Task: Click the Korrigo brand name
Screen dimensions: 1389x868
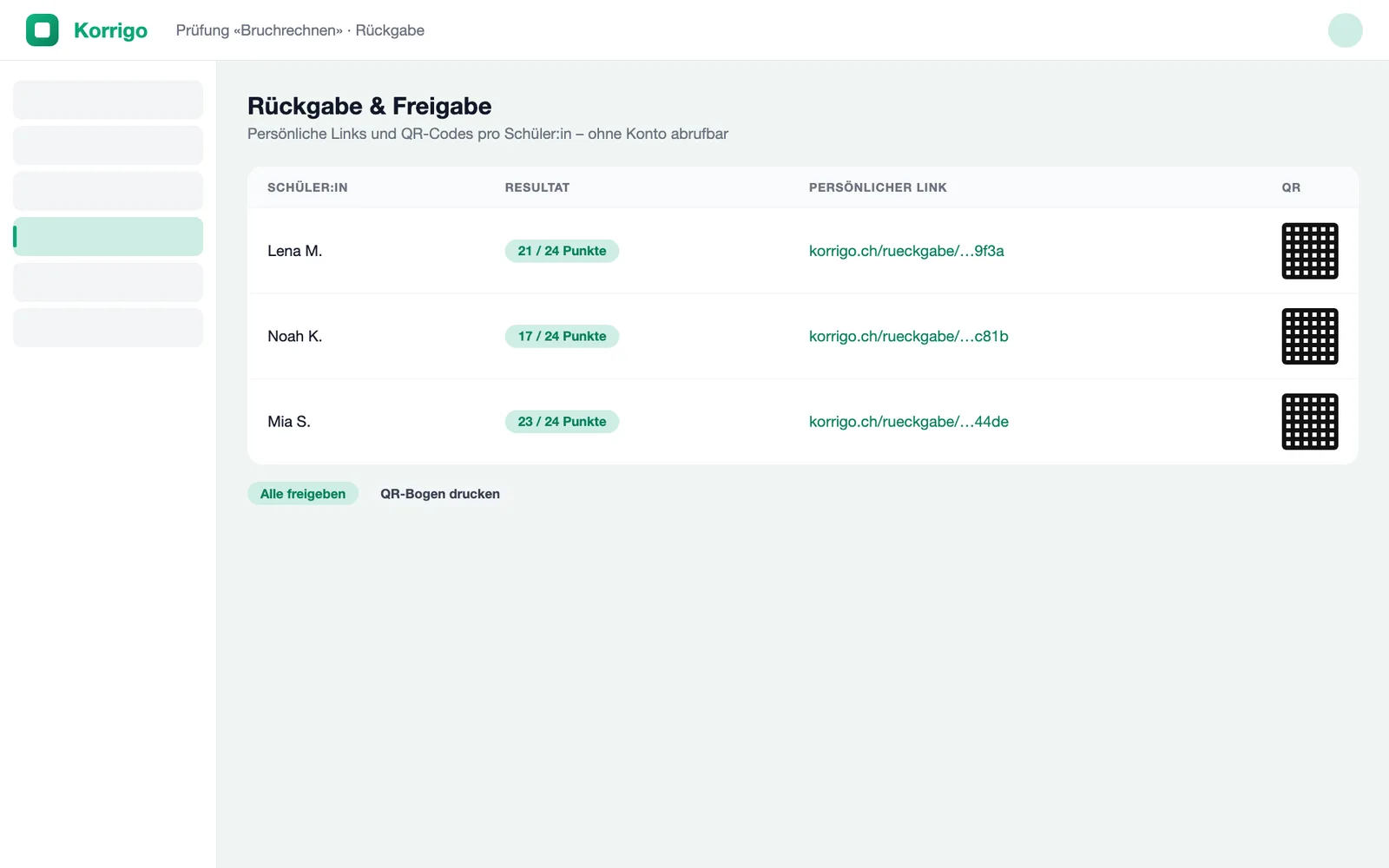Action: click(x=110, y=30)
